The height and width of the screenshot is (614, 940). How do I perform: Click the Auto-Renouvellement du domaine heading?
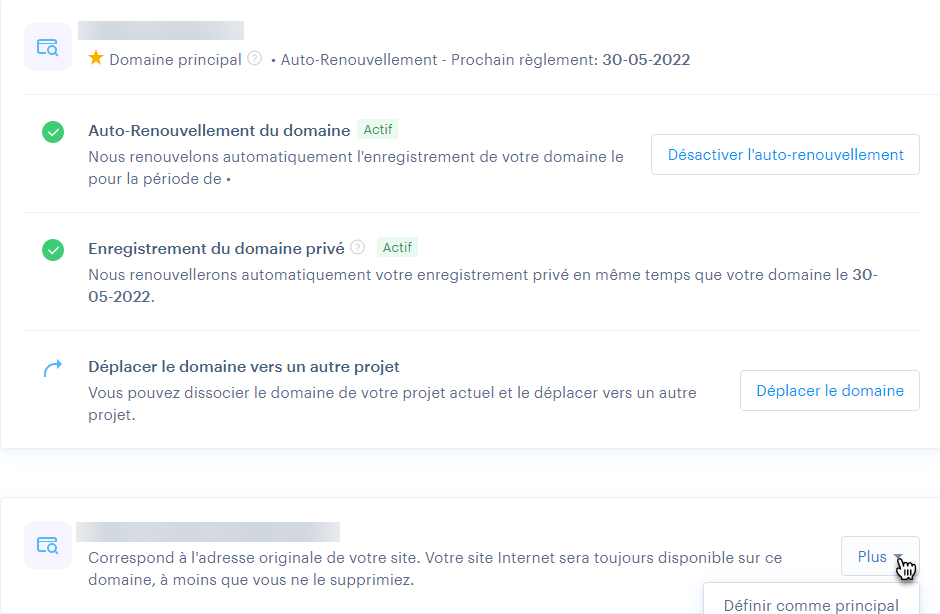(219, 131)
